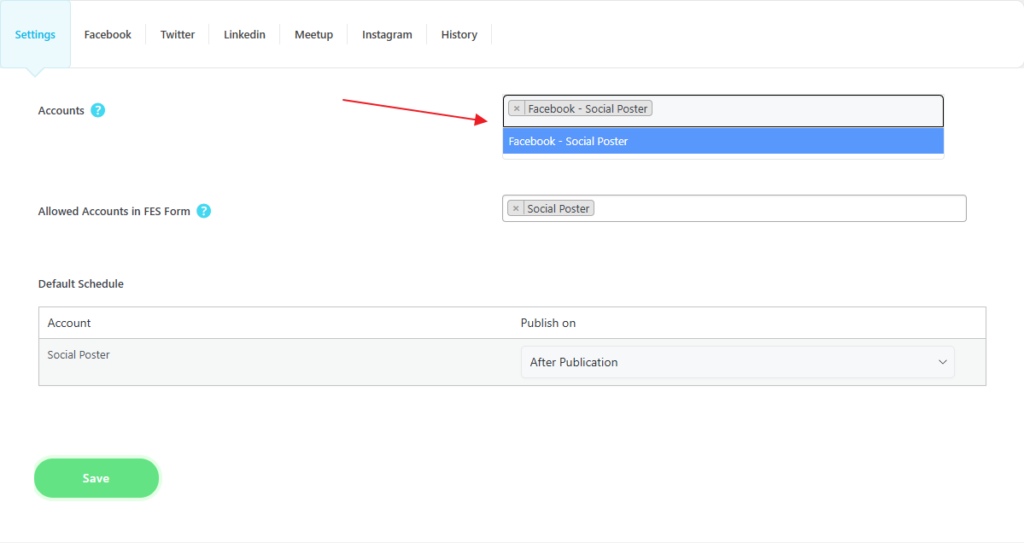
Task: Remove the Social Poster tag from allowed accounts
Action: pyautogui.click(x=516, y=209)
